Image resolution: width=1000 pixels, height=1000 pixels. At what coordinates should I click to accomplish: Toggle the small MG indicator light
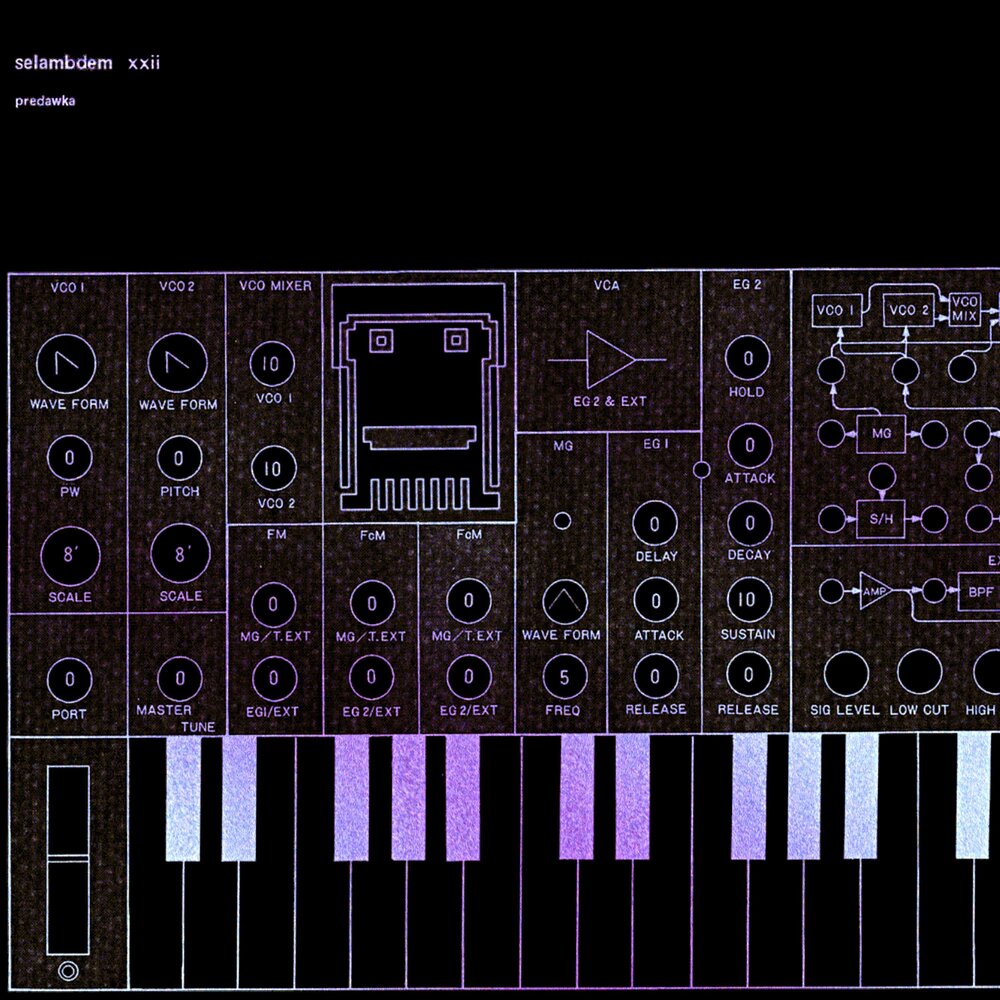pyautogui.click(x=563, y=520)
